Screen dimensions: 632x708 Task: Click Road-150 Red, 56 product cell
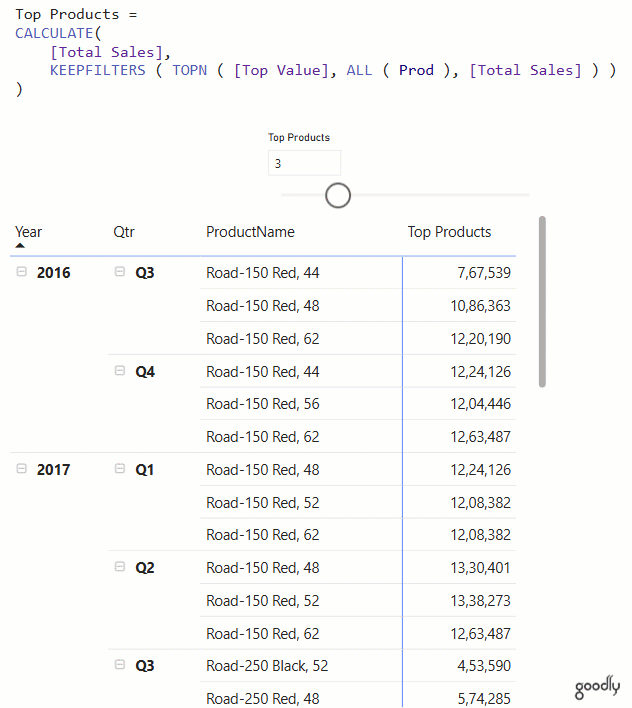[x=262, y=404]
